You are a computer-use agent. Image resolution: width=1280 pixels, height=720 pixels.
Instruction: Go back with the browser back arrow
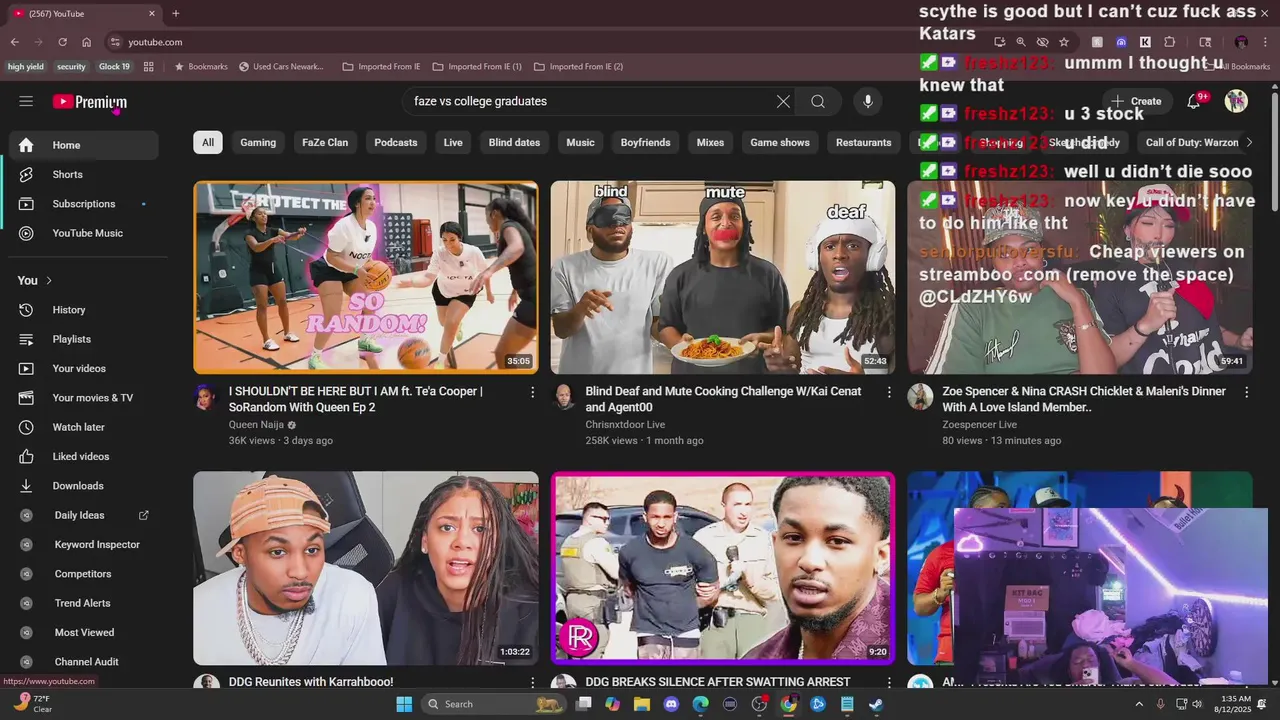14,42
